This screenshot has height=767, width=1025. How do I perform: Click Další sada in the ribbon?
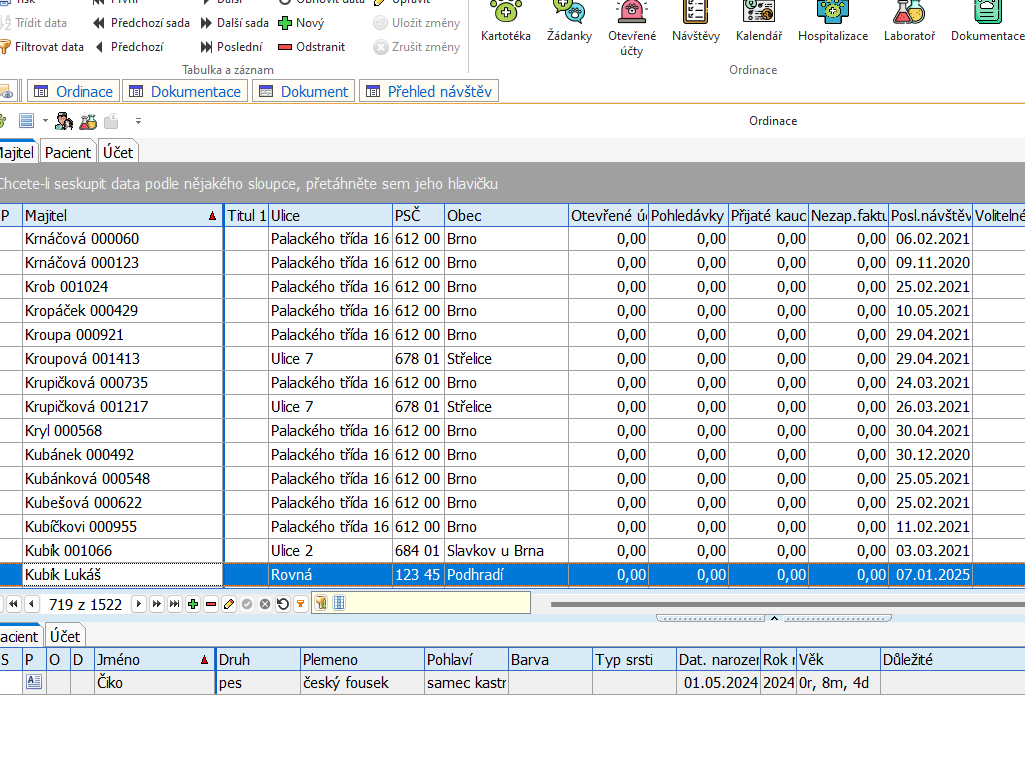pyautogui.click(x=234, y=23)
